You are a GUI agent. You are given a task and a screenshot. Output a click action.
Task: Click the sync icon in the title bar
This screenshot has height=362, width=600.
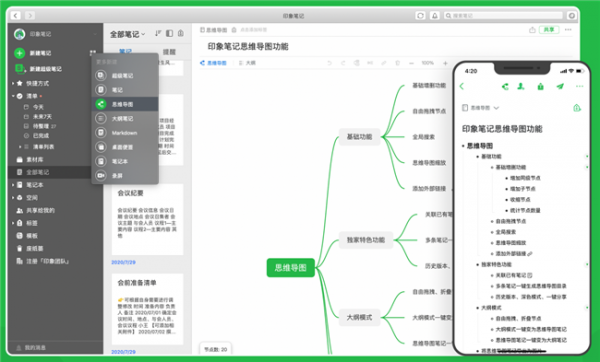point(420,15)
